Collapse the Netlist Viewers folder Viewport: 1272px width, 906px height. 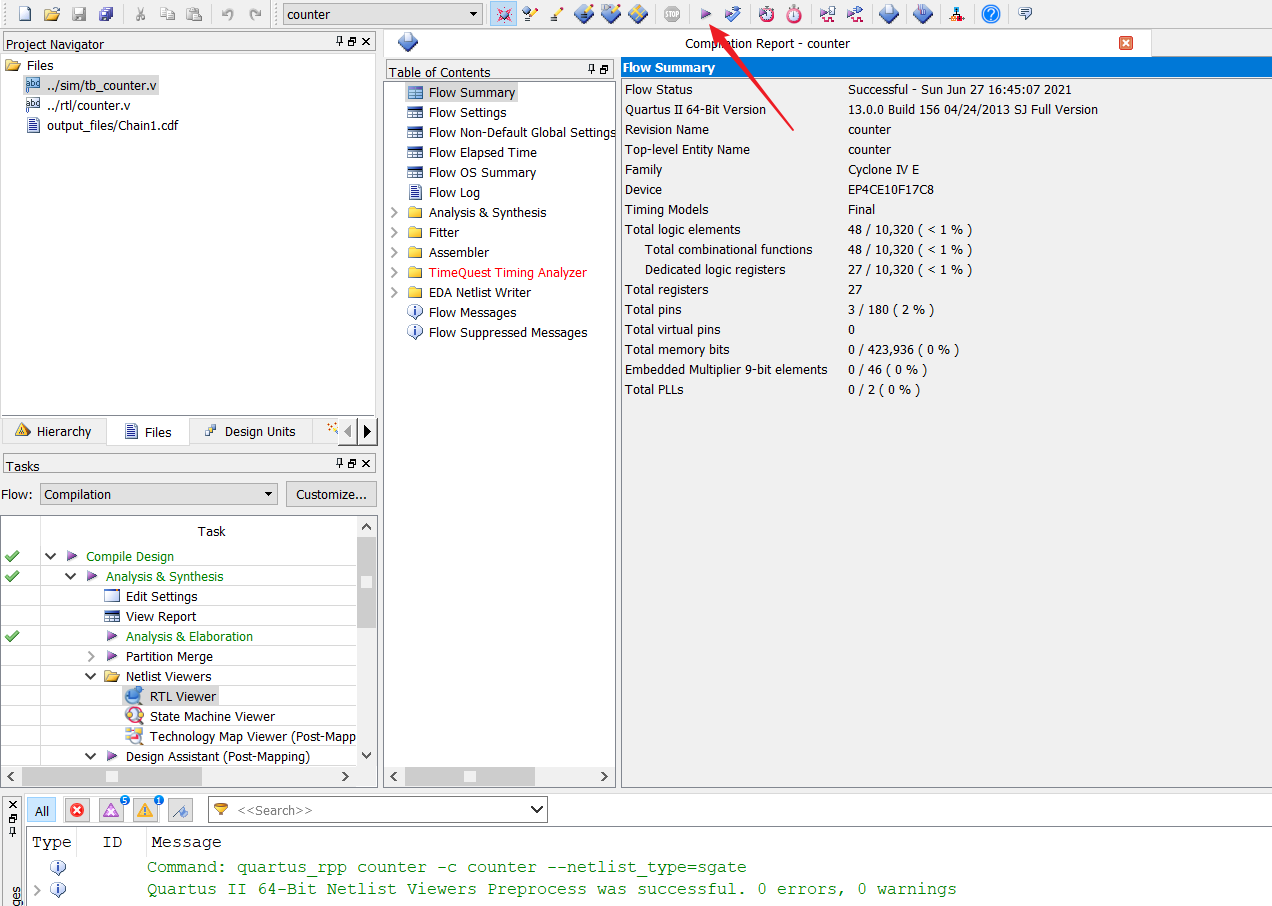point(91,676)
